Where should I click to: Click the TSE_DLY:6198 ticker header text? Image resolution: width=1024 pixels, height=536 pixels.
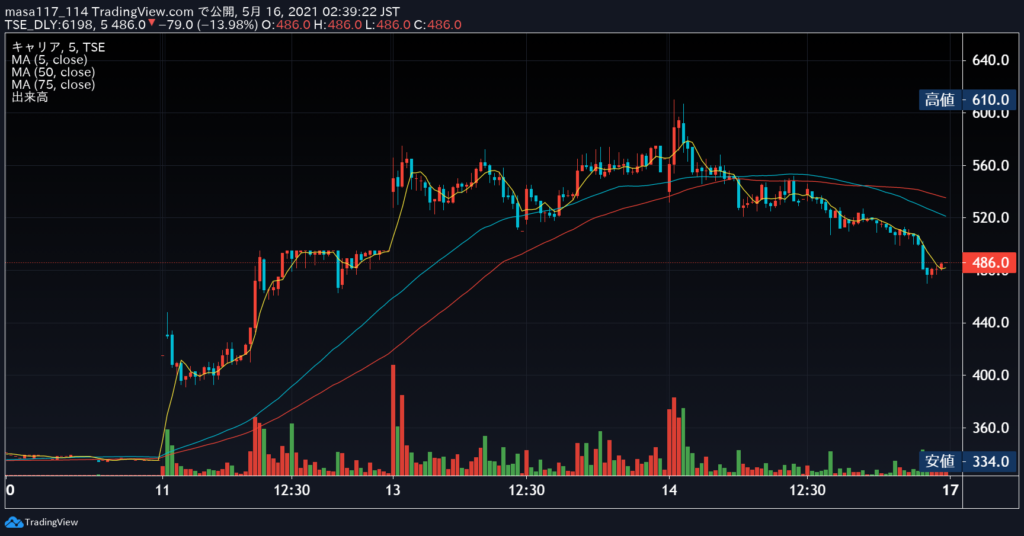point(50,25)
